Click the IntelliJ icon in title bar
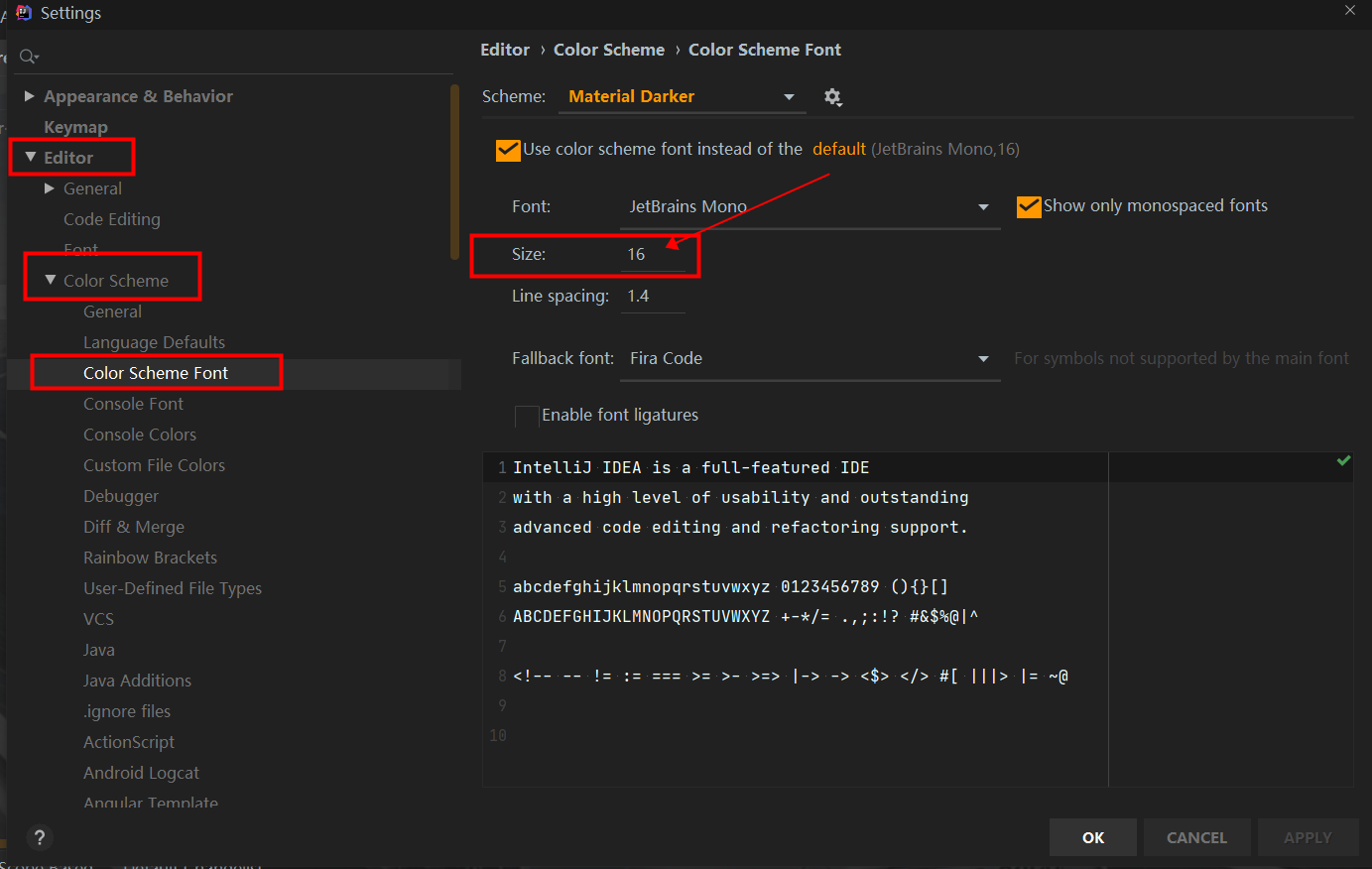 [x=24, y=13]
